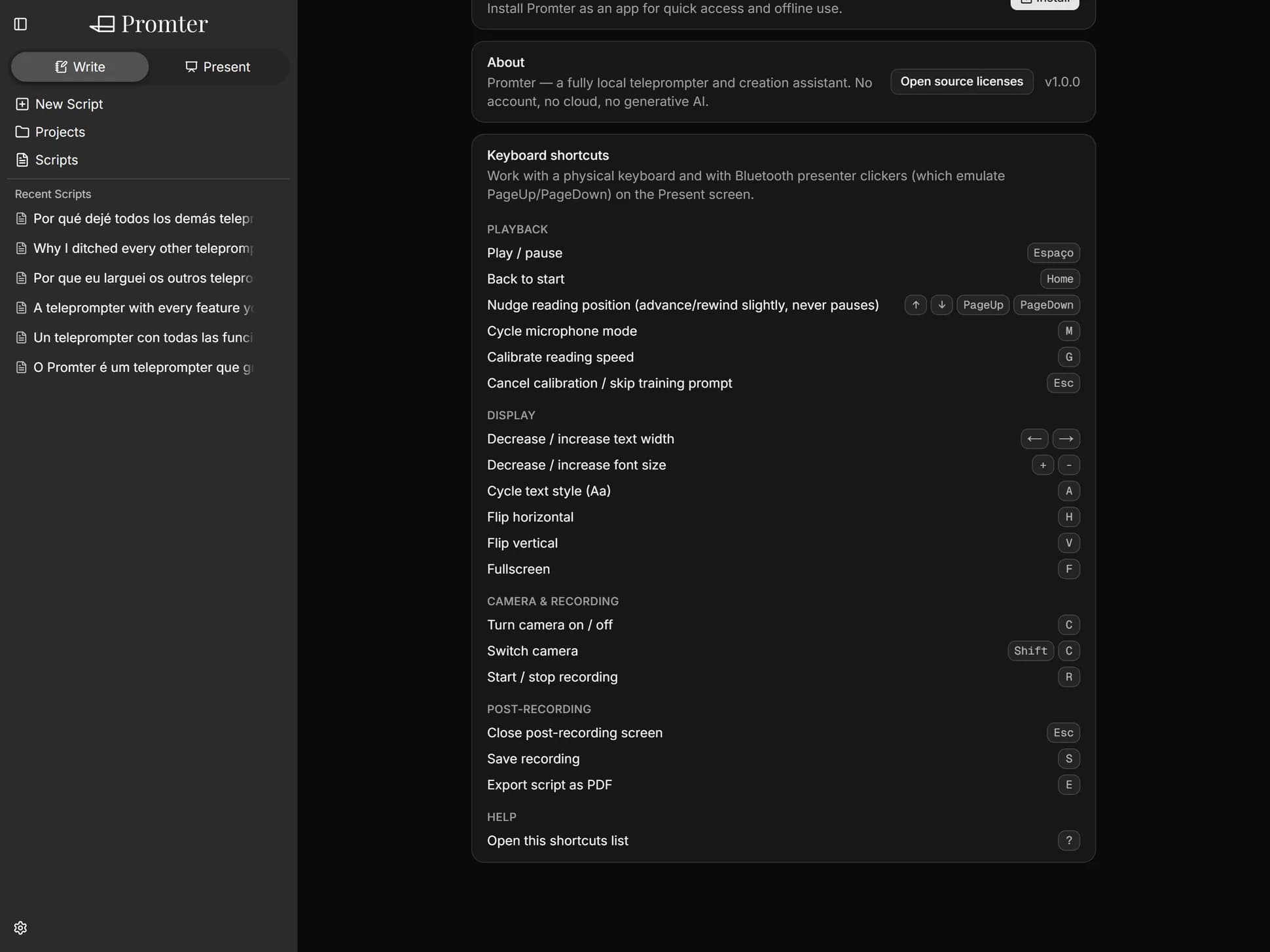Click the Home key badge
This screenshot has height=952, width=1270.
point(1060,279)
